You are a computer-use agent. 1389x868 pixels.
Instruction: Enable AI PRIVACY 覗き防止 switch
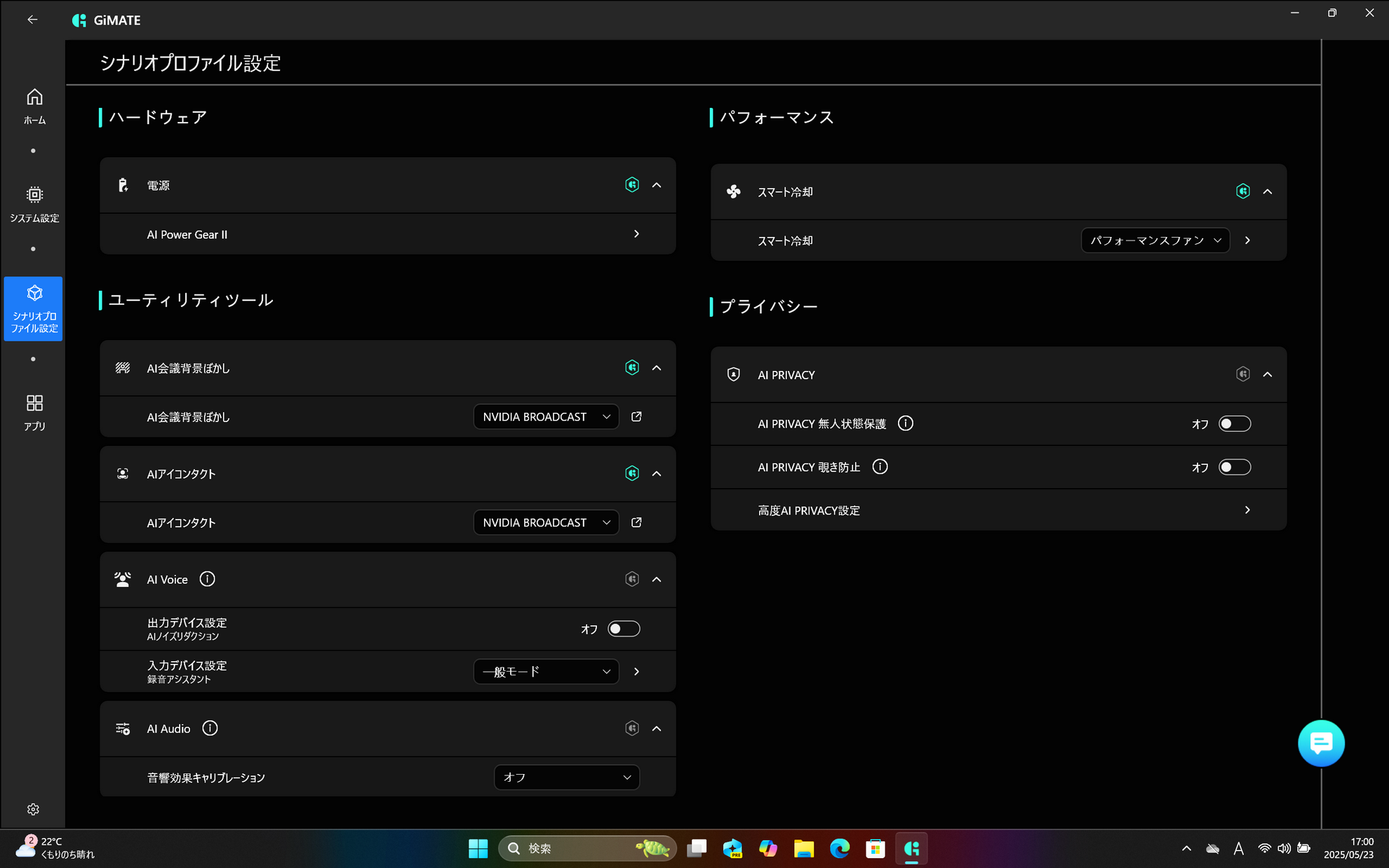[x=1234, y=467]
